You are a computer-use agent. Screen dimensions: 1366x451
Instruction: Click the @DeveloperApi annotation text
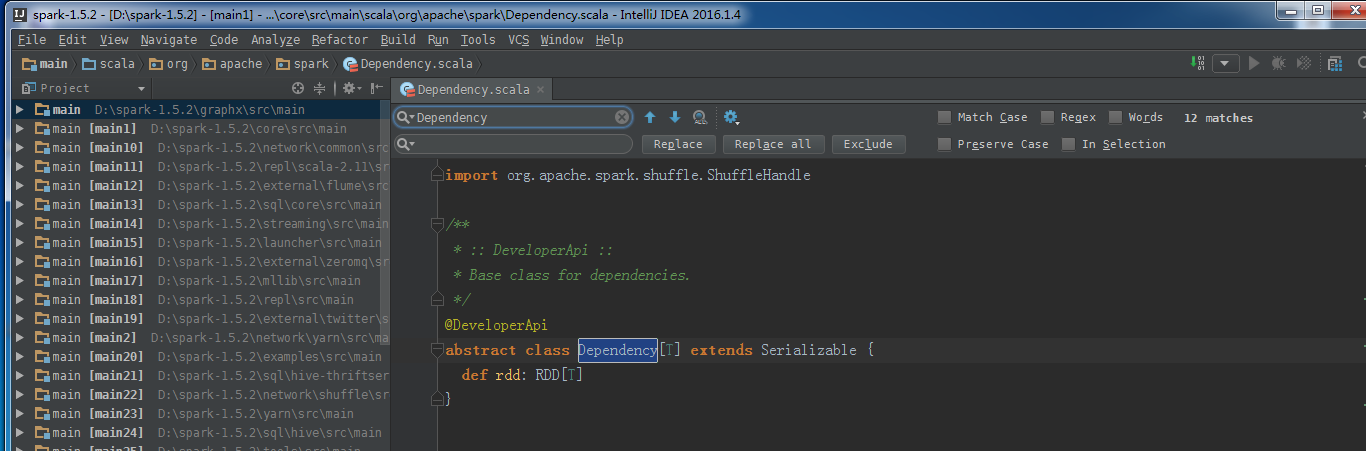point(496,325)
